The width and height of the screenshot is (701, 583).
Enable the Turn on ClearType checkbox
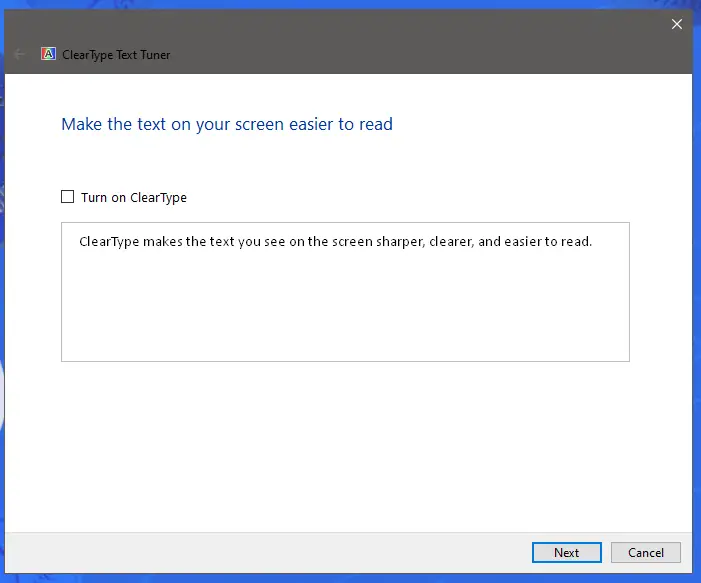point(68,197)
